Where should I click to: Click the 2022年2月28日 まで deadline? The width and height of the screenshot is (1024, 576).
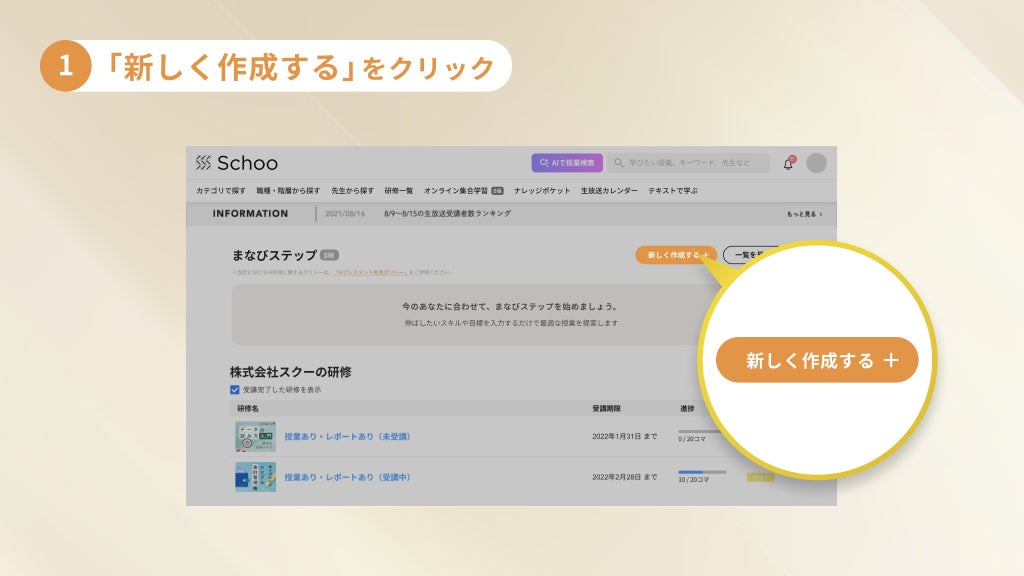[x=624, y=477]
